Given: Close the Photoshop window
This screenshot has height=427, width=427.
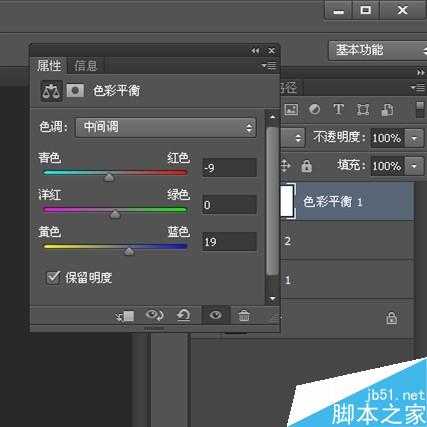Looking at the screenshot, I should click(x=402, y=11).
